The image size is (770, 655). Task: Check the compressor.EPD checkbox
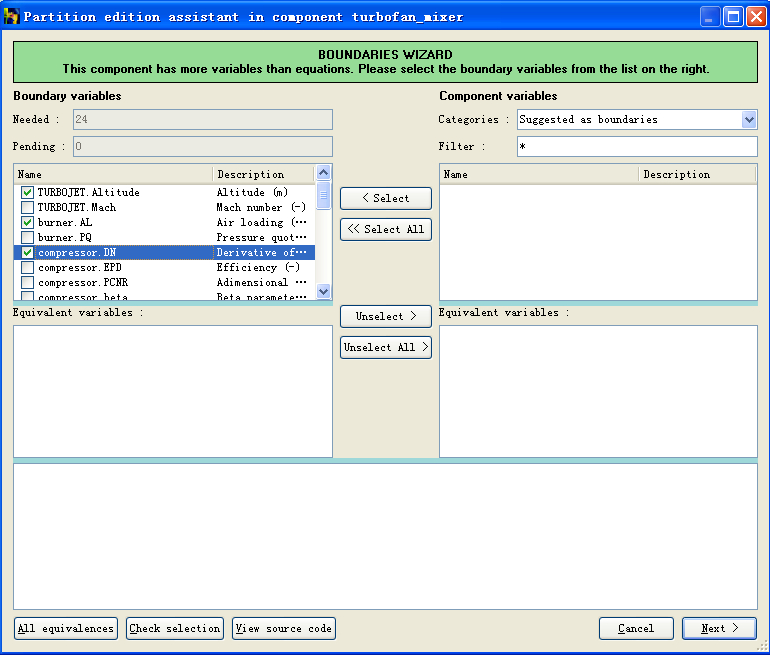[x=28, y=268]
